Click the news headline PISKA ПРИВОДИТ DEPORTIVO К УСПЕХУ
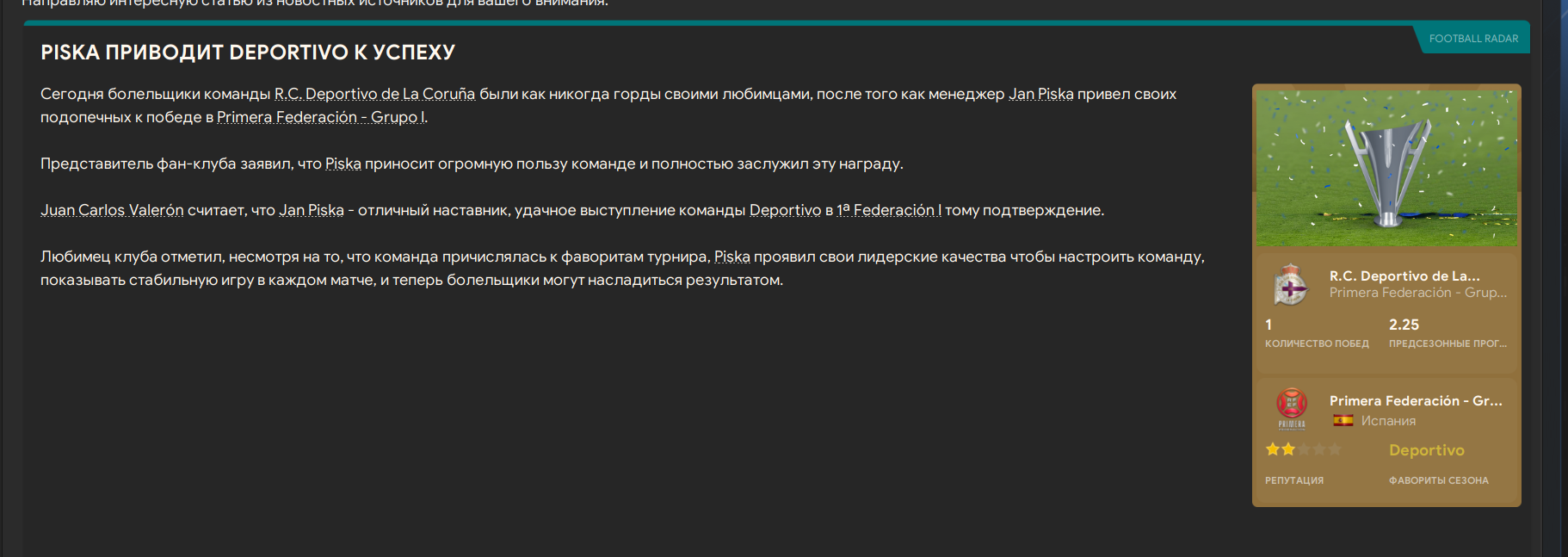 click(248, 53)
